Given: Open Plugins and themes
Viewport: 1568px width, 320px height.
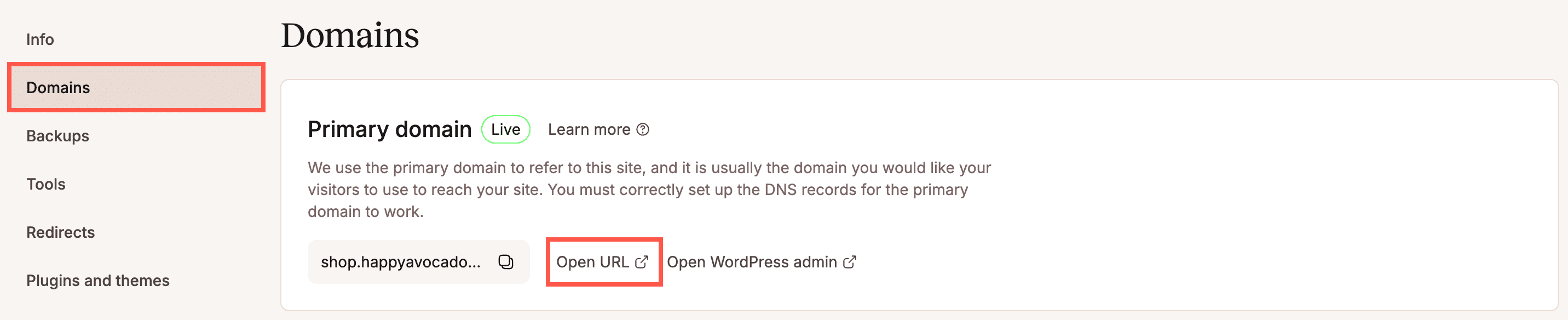Looking at the screenshot, I should pos(98,281).
